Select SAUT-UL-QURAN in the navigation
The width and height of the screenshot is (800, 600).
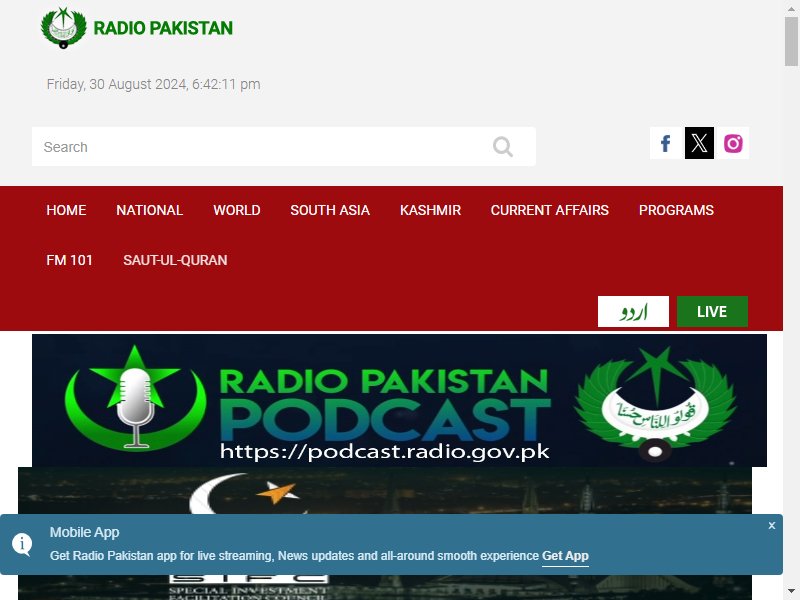point(175,260)
